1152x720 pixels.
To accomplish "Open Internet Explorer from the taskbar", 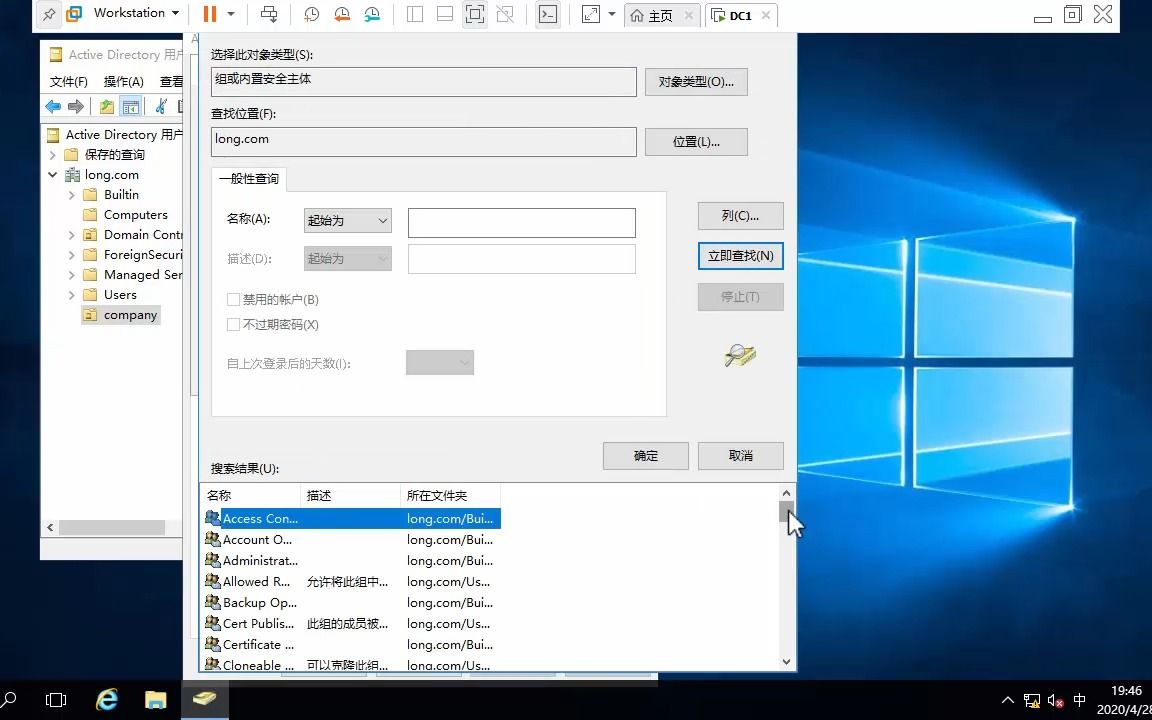I will tap(107, 700).
